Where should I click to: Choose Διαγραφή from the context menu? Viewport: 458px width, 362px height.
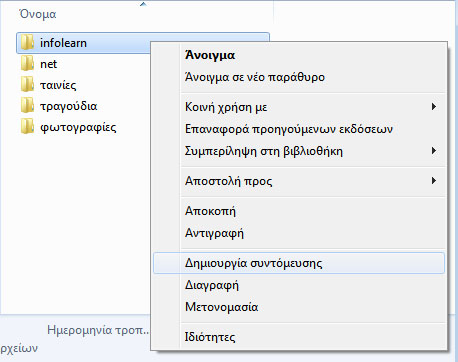point(299,285)
